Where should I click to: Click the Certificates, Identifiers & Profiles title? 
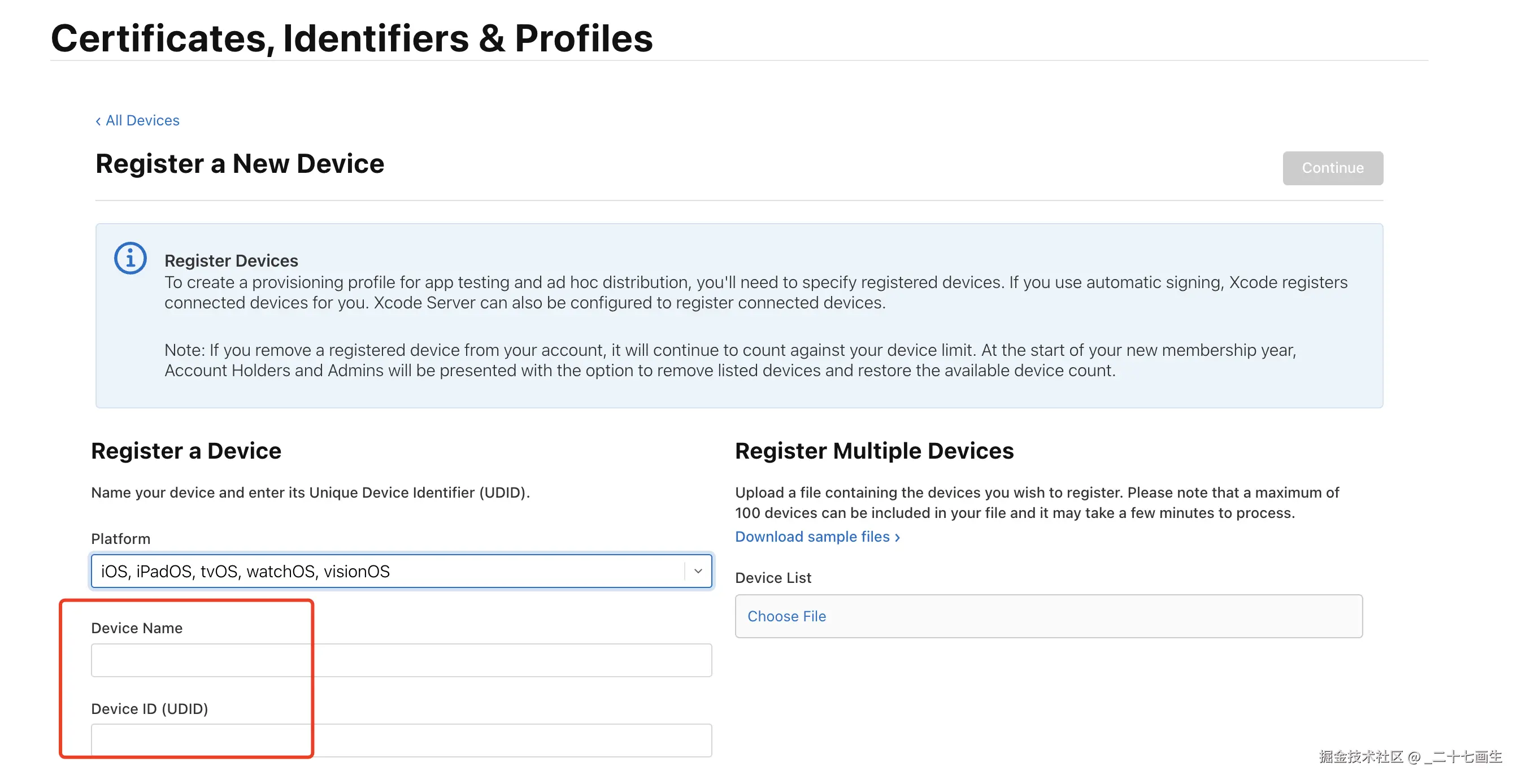[x=351, y=38]
